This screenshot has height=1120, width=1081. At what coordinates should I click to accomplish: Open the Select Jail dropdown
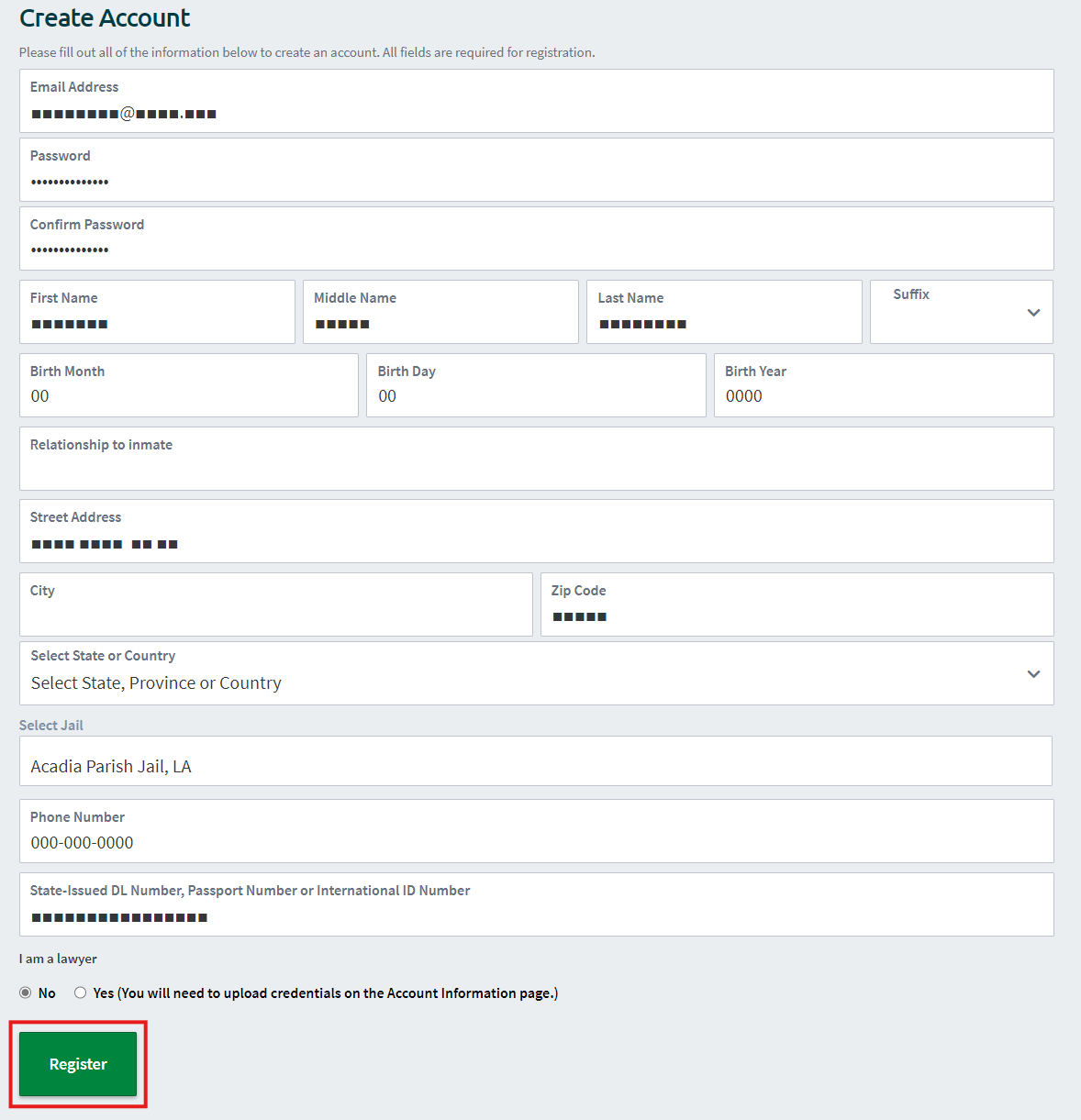click(536, 761)
